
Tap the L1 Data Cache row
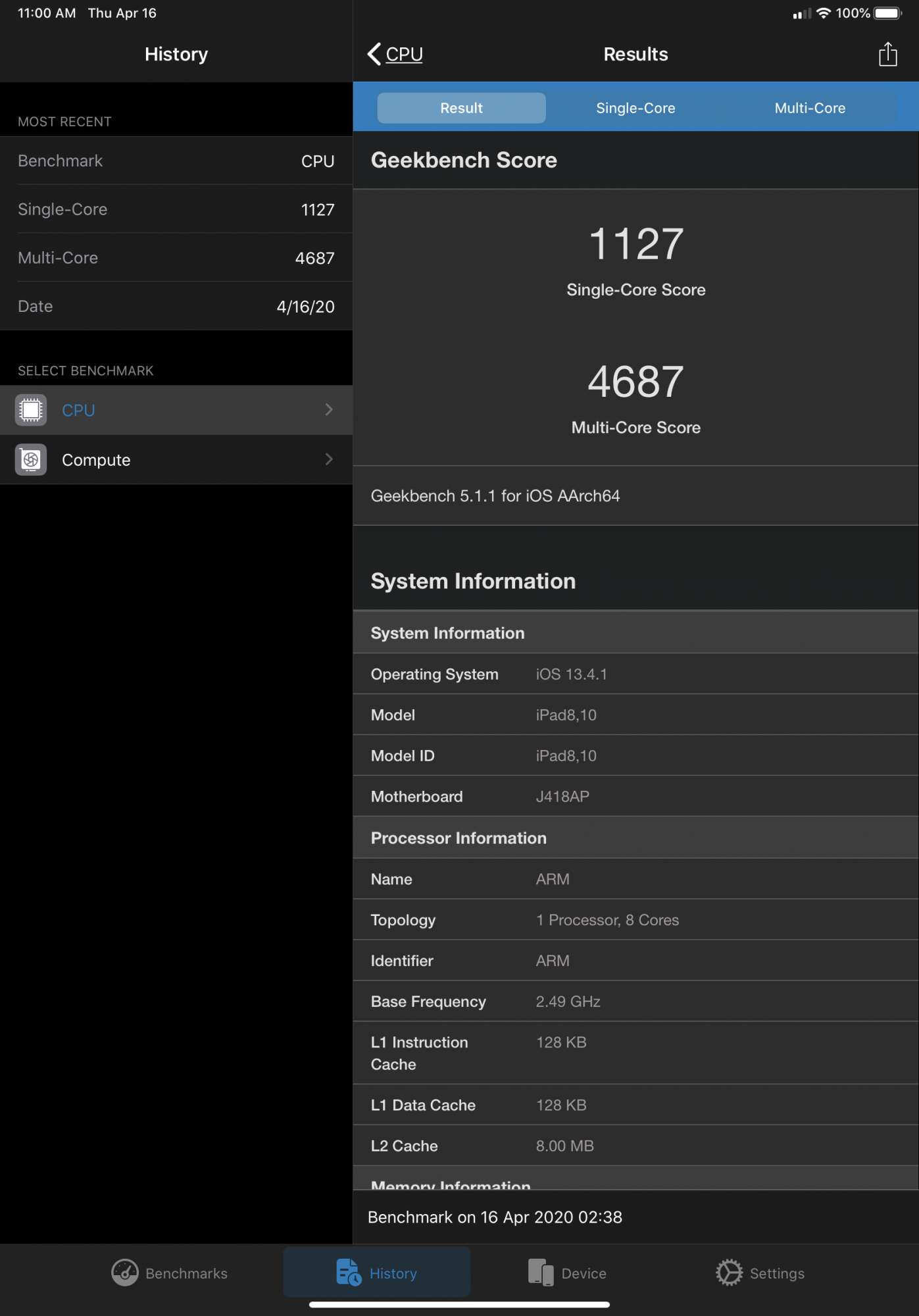(635, 1105)
